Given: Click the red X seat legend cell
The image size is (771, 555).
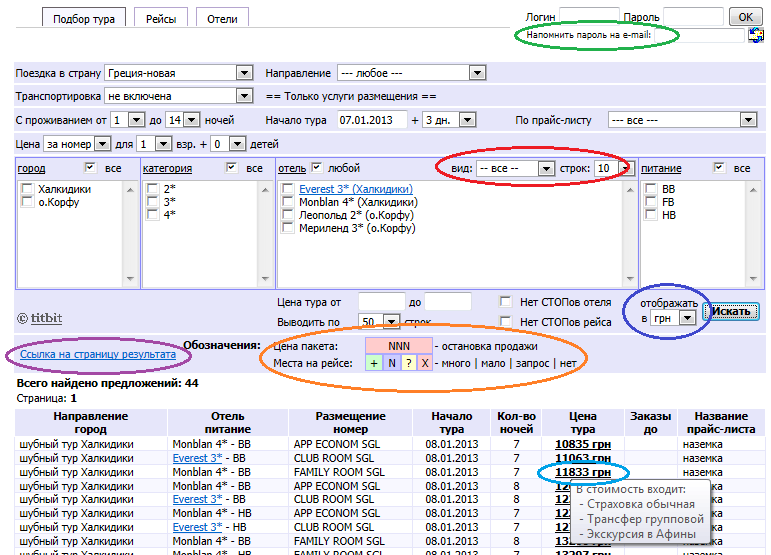Looking at the screenshot, I should 424,363.
